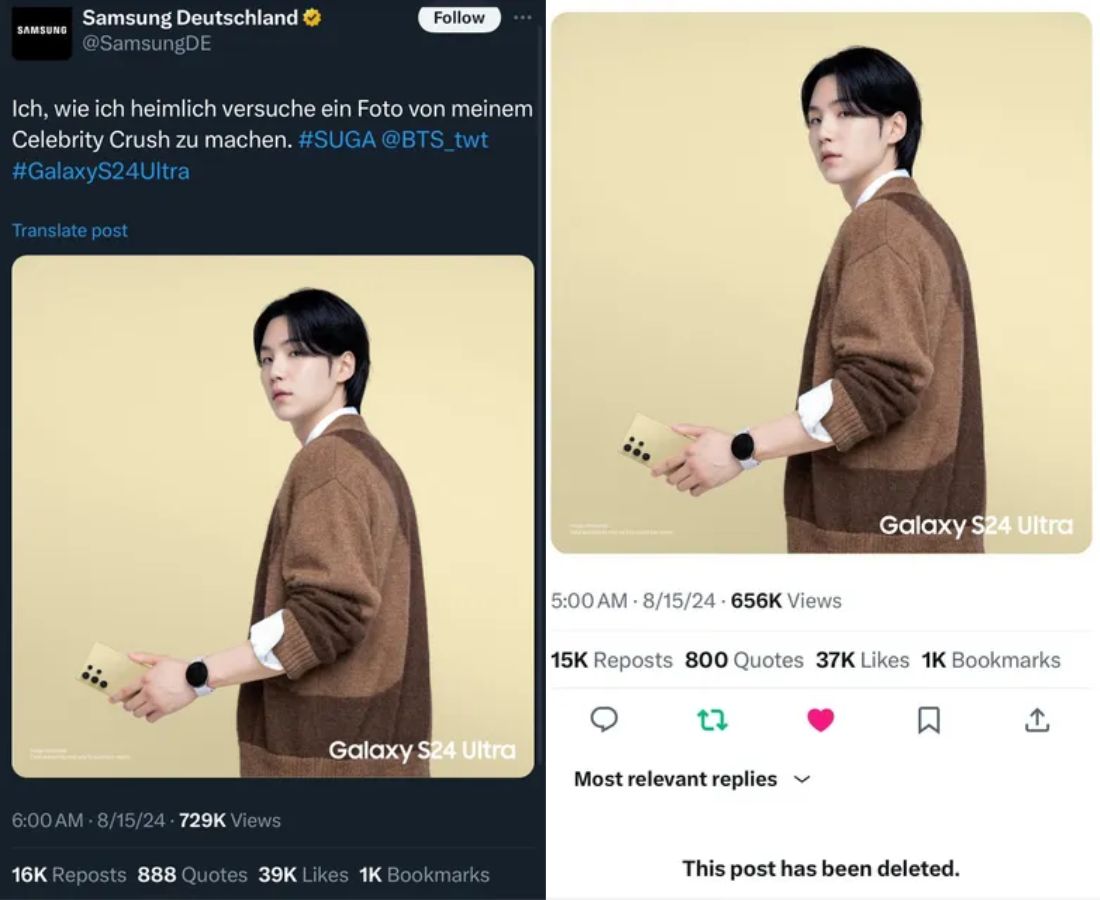Click the Translate post link
This screenshot has width=1100, height=900.
click(70, 230)
